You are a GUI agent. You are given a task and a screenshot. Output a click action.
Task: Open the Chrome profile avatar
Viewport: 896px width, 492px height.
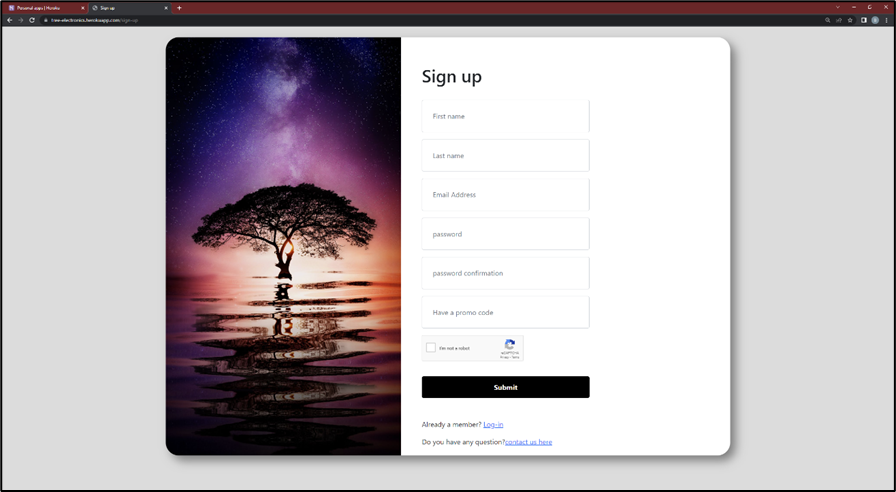pyautogui.click(x=875, y=20)
